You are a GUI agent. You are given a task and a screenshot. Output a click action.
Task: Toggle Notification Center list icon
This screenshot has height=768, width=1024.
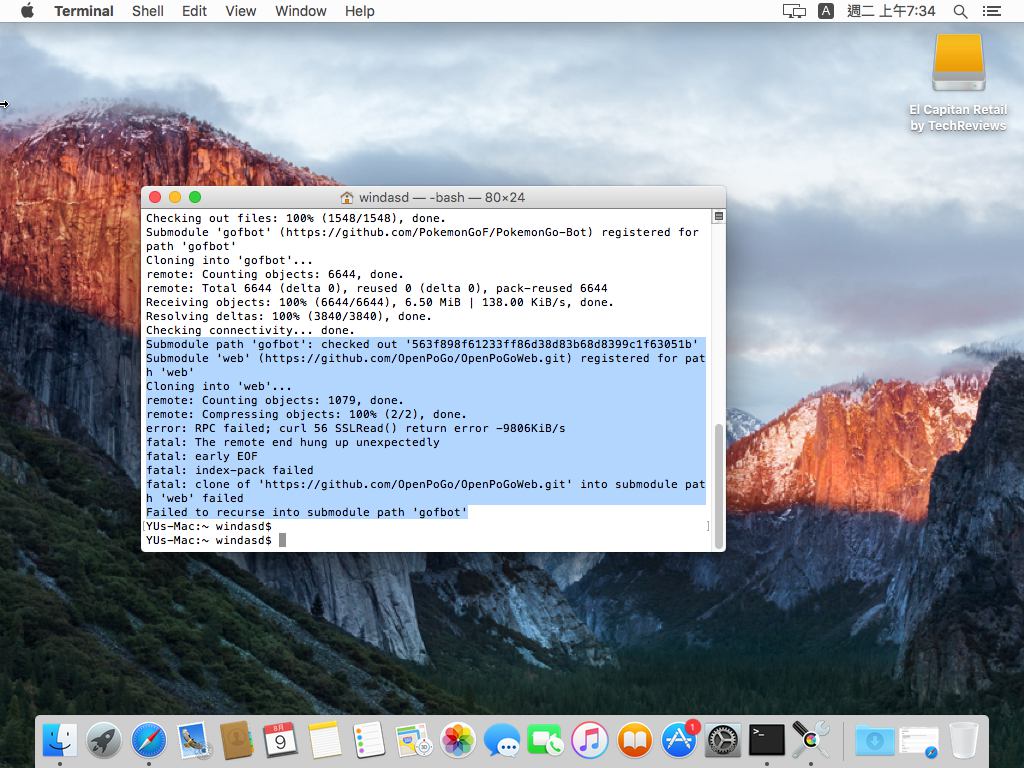click(x=992, y=11)
